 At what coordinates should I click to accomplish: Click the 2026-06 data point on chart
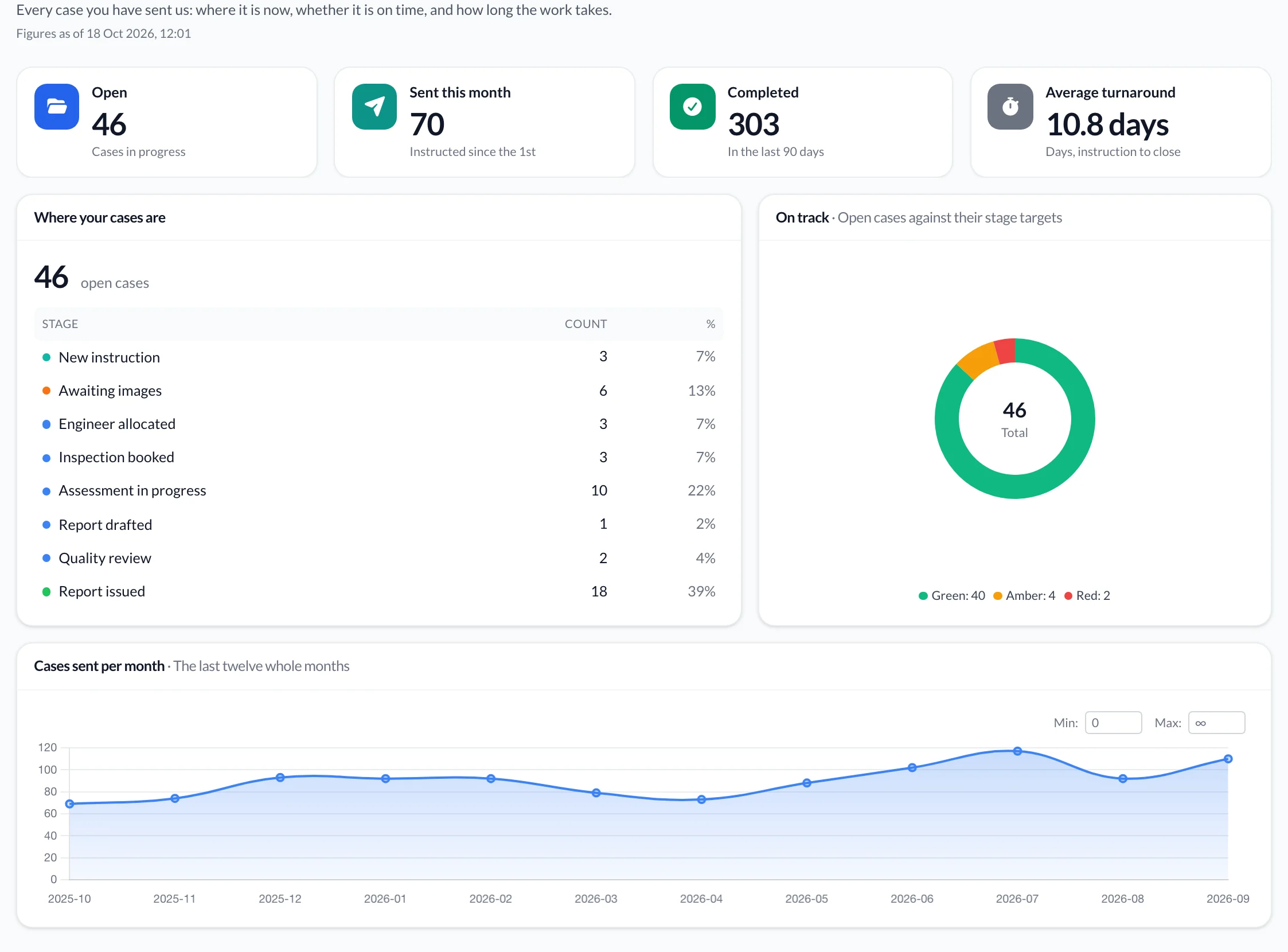tap(912, 767)
